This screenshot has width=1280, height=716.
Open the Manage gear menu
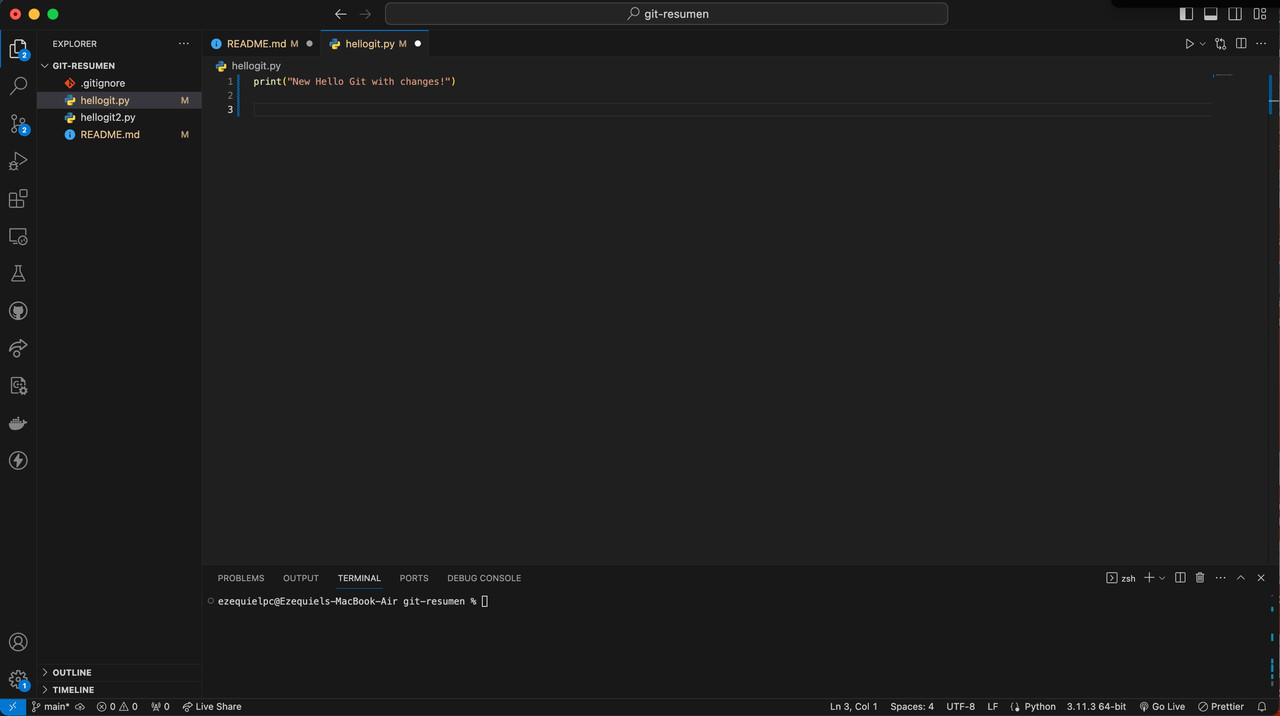[x=18, y=680]
